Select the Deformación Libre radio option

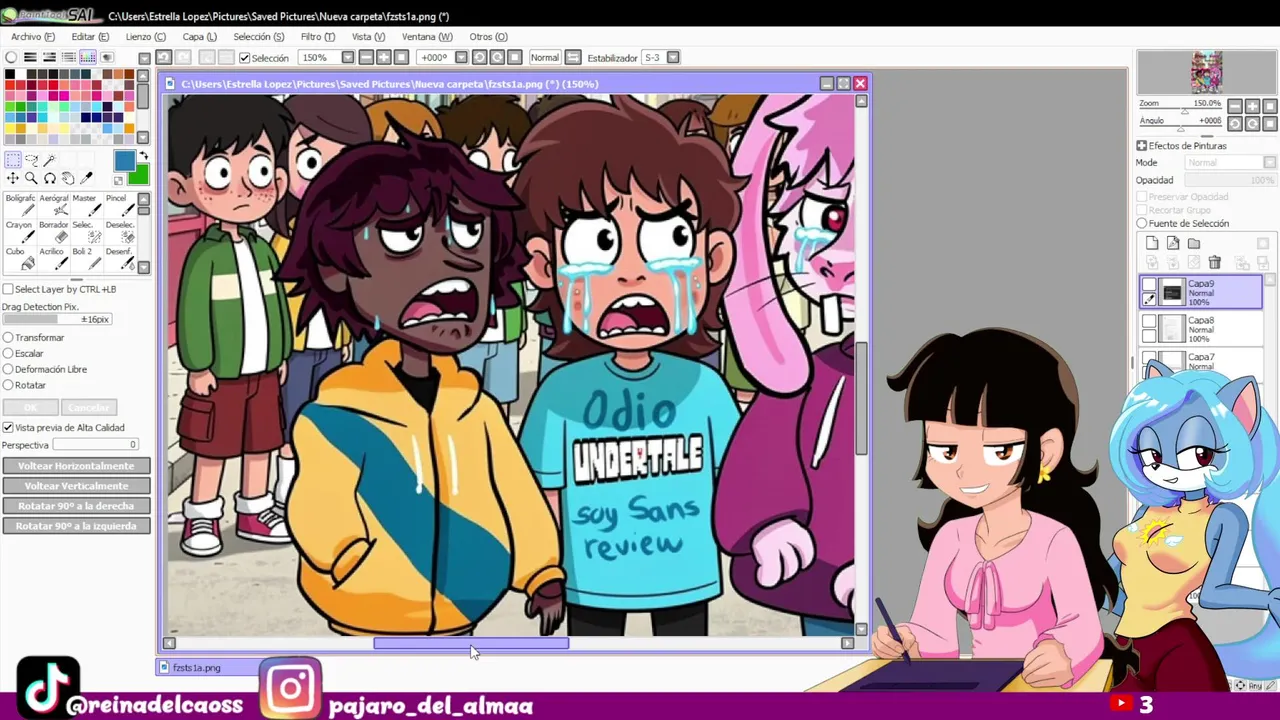click(x=8, y=369)
